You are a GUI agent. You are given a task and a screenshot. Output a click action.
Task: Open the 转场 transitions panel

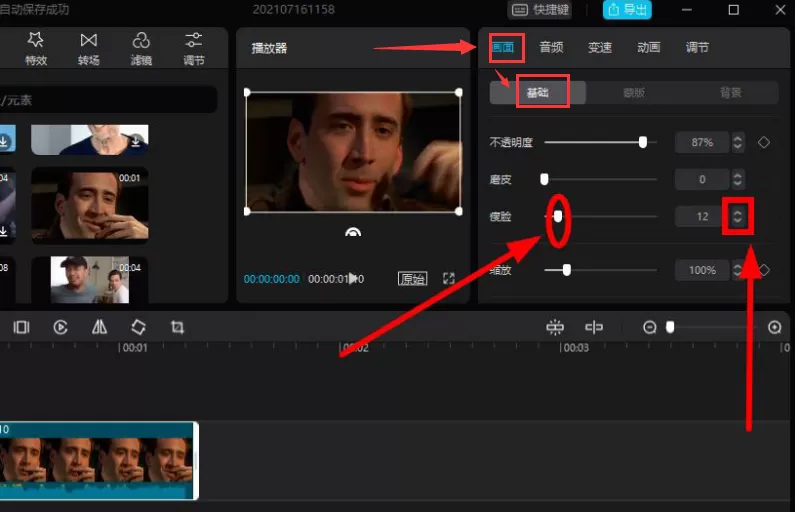[89, 49]
